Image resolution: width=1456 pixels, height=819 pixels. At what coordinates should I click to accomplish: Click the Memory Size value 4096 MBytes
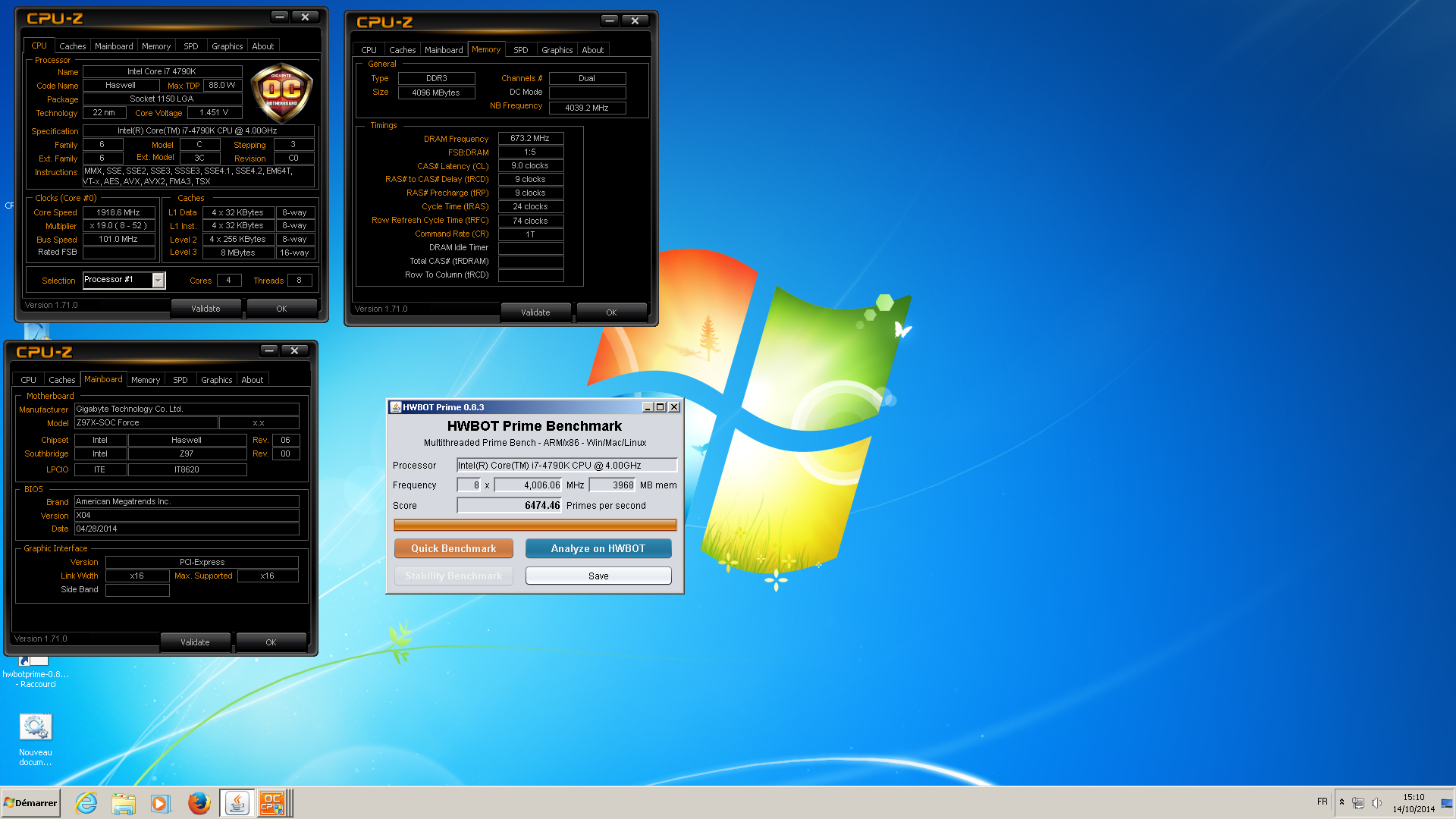click(436, 93)
